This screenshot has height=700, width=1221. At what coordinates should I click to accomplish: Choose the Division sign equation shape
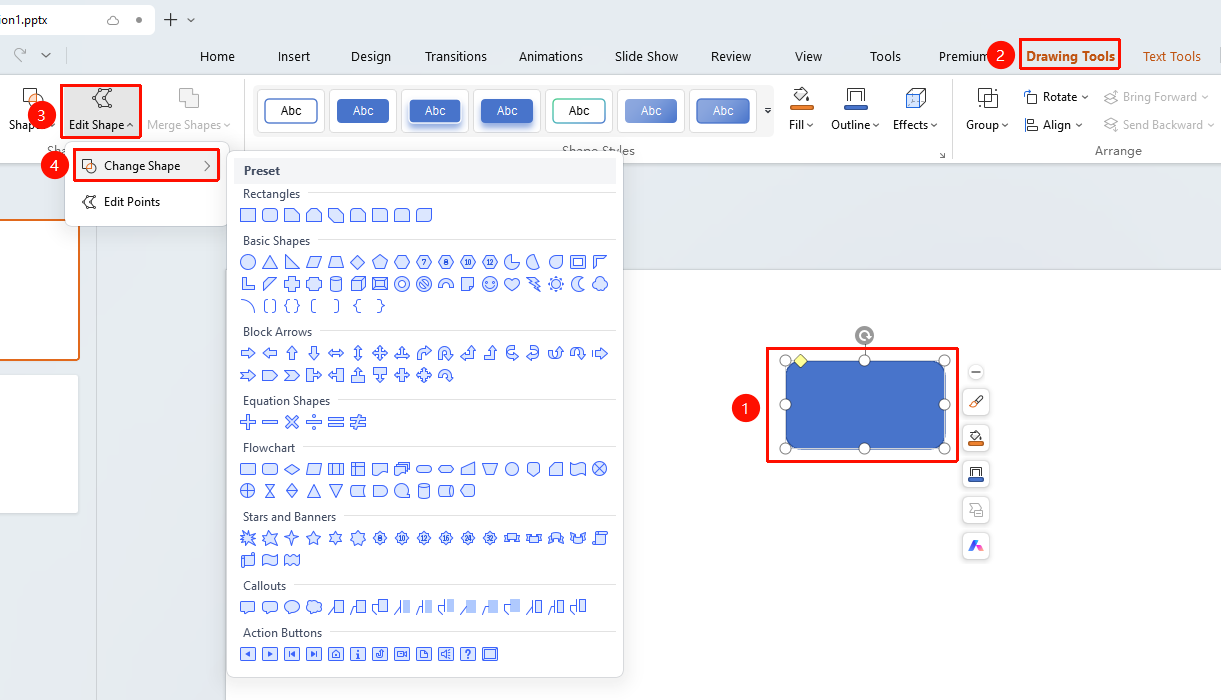[314, 422]
